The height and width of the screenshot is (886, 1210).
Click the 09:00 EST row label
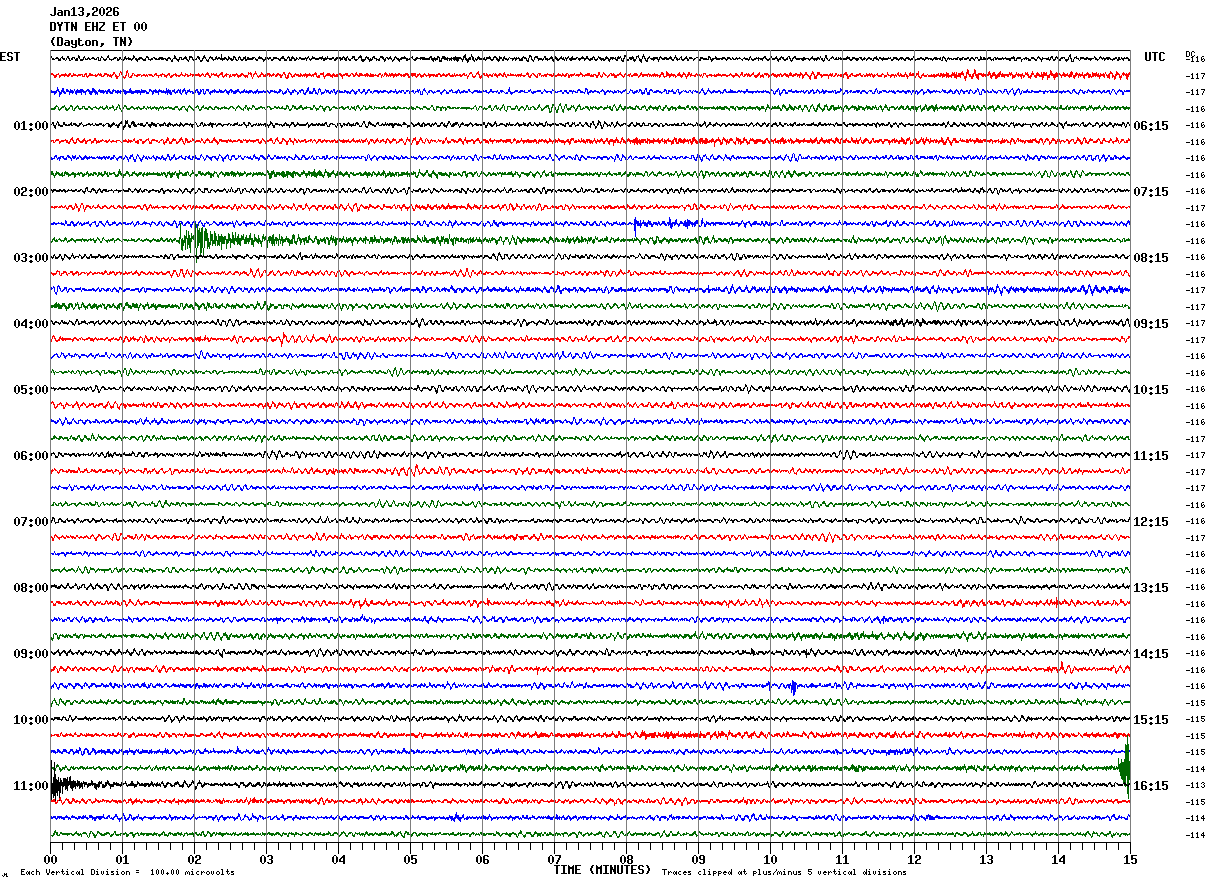(30, 654)
